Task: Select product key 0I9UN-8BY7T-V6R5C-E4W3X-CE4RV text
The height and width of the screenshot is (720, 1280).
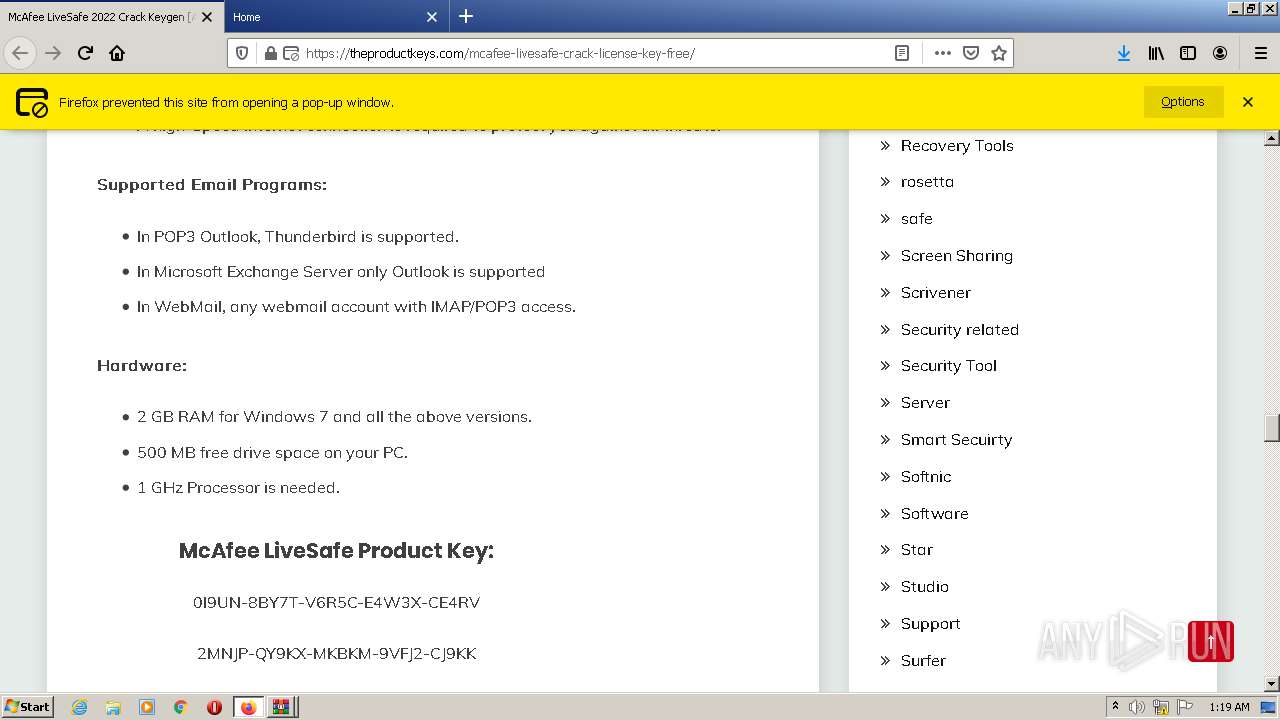Action: pos(336,602)
